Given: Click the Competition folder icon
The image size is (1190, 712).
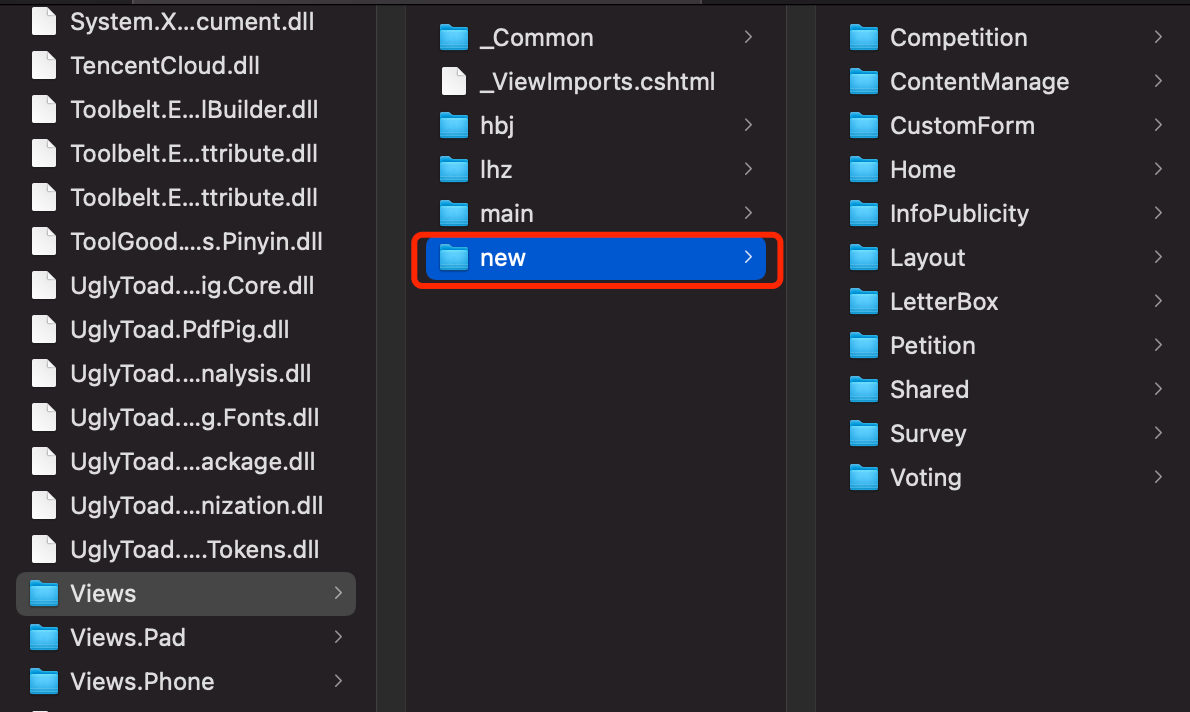Looking at the screenshot, I should (x=863, y=38).
